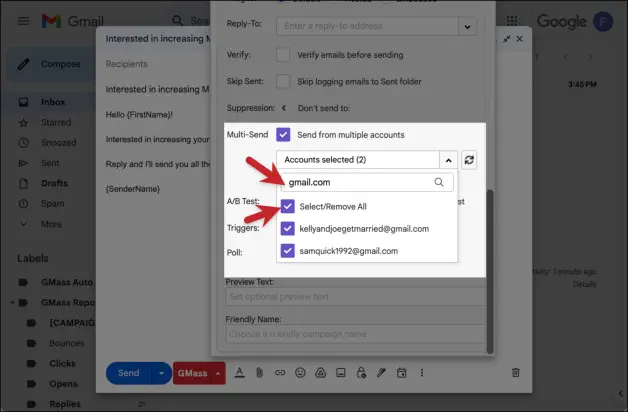This screenshot has height=412, width=628.
Task: Click the insert from Drive icon
Action: pyautogui.click(x=320, y=373)
